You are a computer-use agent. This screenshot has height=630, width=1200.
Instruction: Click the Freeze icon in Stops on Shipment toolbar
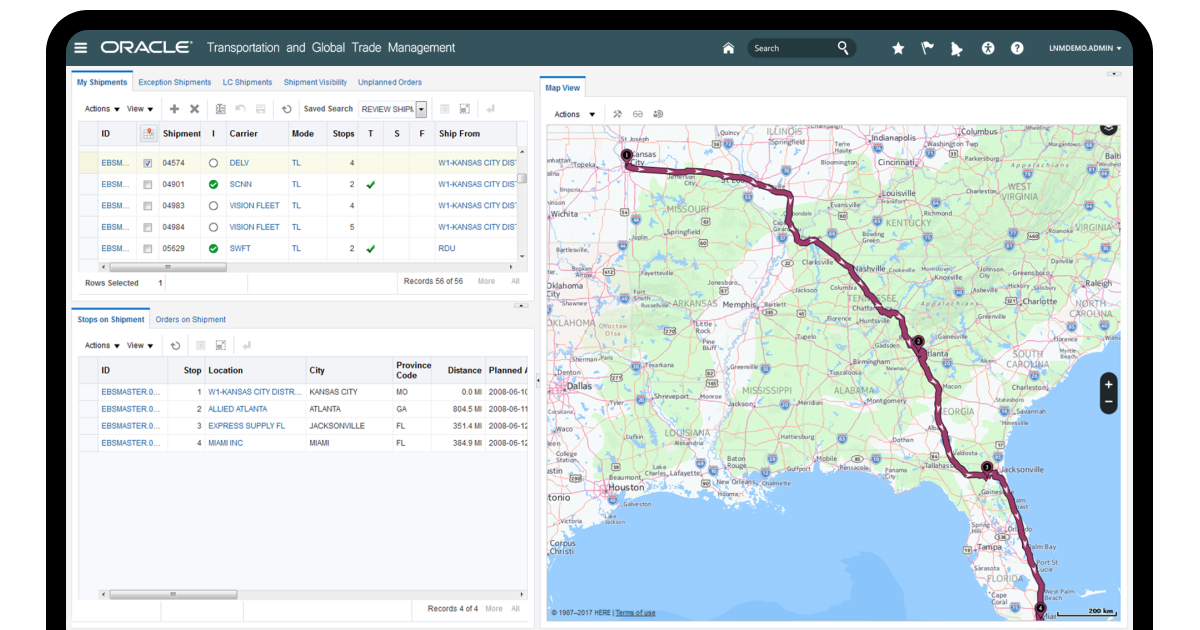pyautogui.click(x=200, y=345)
